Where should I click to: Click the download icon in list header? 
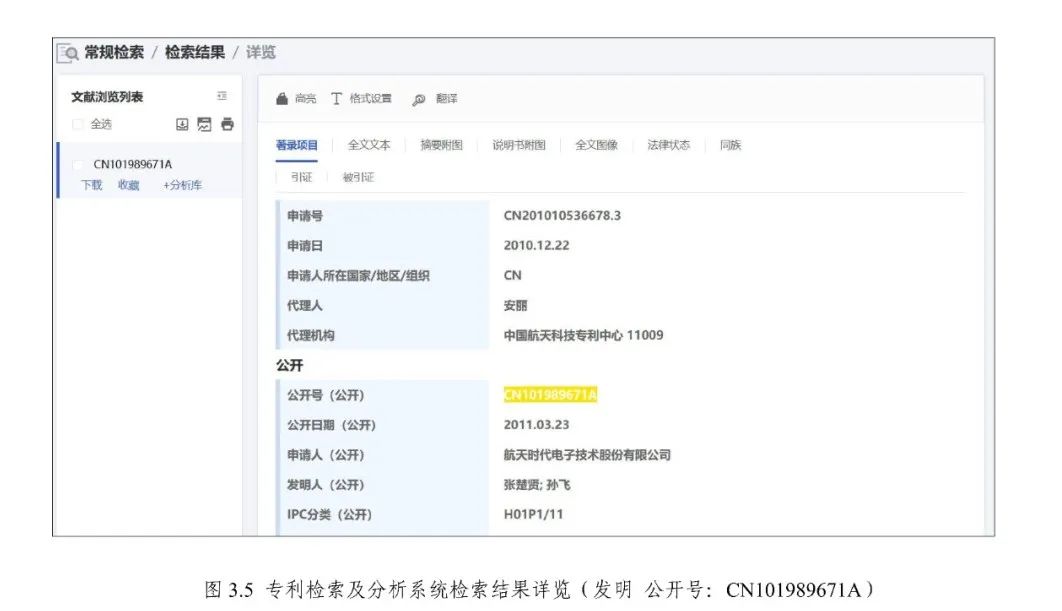click(x=182, y=124)
